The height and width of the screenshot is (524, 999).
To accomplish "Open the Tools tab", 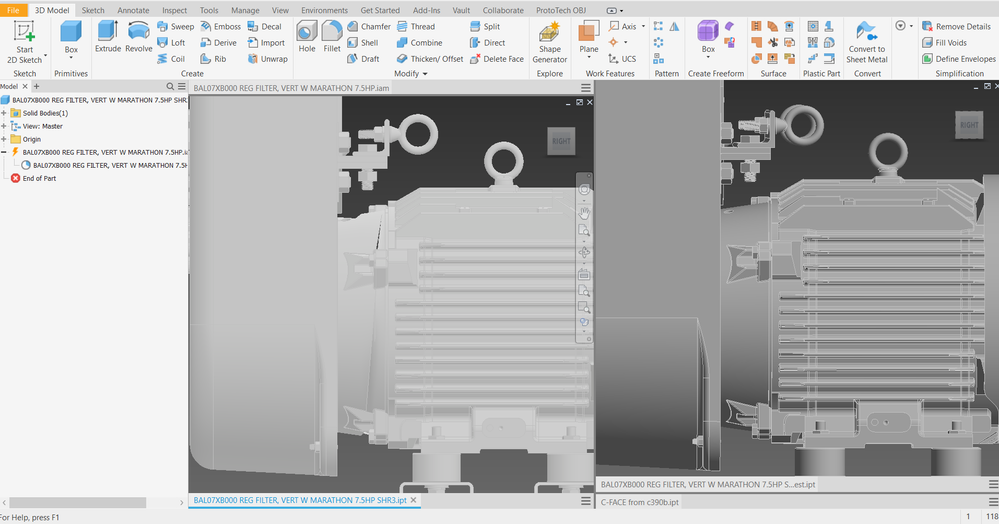I will [209, 10].
